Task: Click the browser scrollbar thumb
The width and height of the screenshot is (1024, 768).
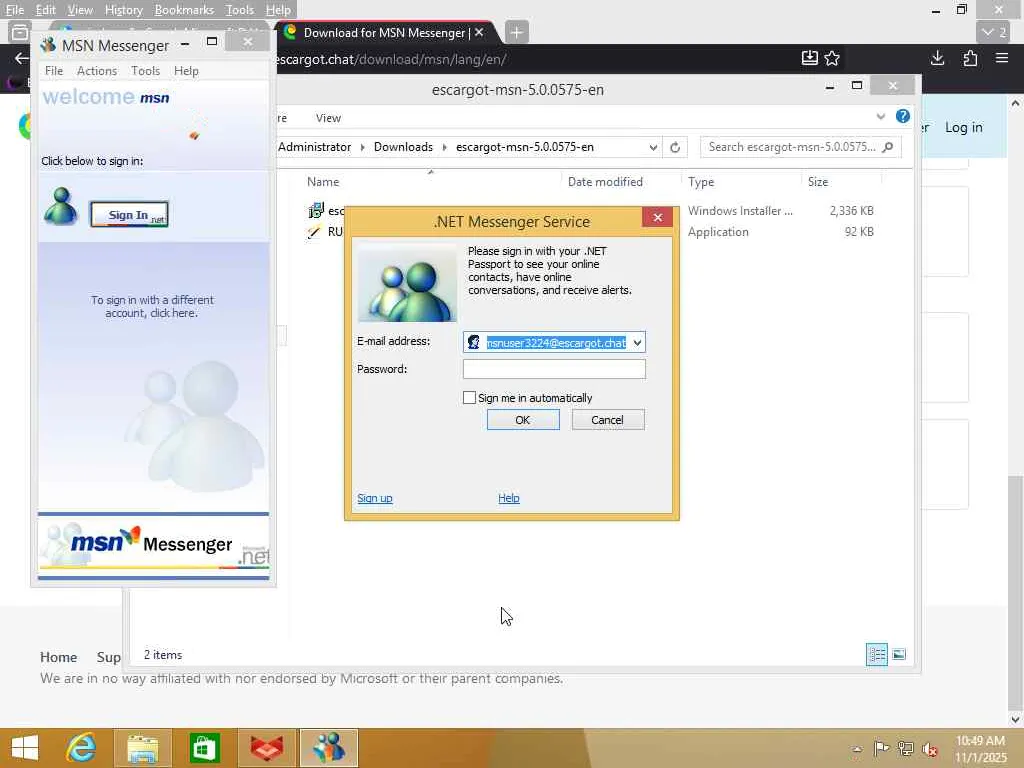Action: point(1016,592)
